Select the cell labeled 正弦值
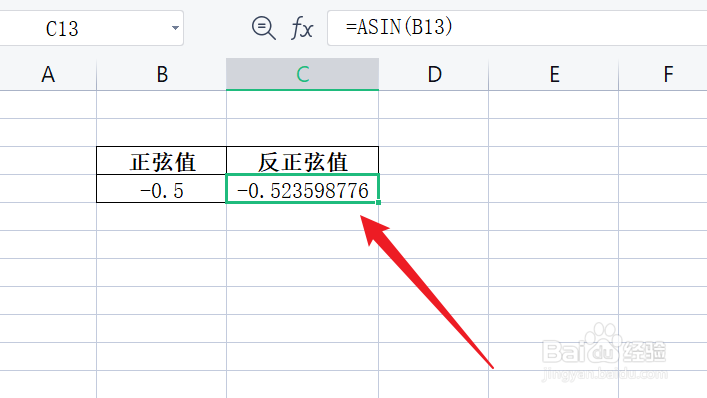This screenshot has width=707, height=398. tap(161, 161)
